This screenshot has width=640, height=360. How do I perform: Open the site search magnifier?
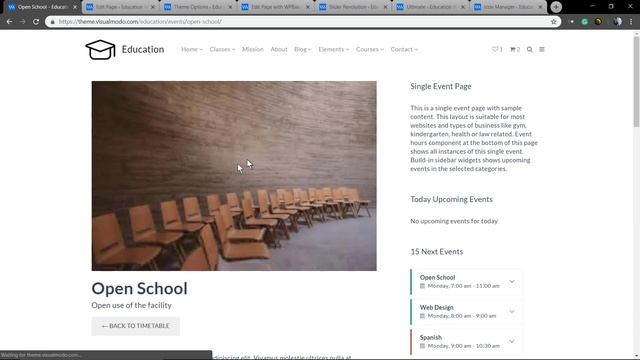point(529,49)
